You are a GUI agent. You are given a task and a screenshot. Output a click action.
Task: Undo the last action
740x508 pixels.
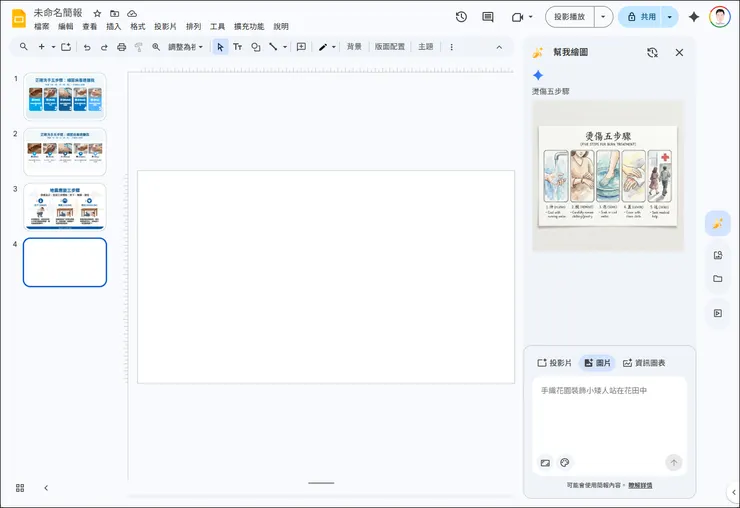[87, 47]
